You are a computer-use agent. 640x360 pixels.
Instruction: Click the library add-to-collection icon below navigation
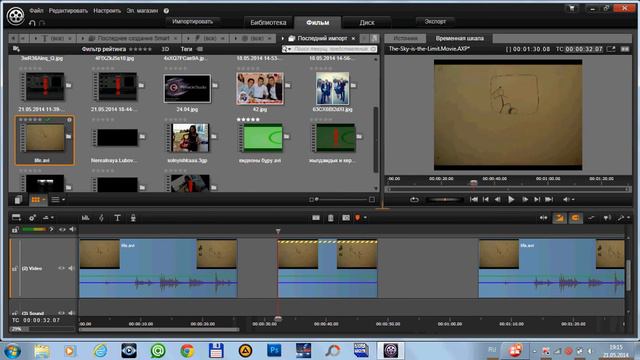pos(16,49)
